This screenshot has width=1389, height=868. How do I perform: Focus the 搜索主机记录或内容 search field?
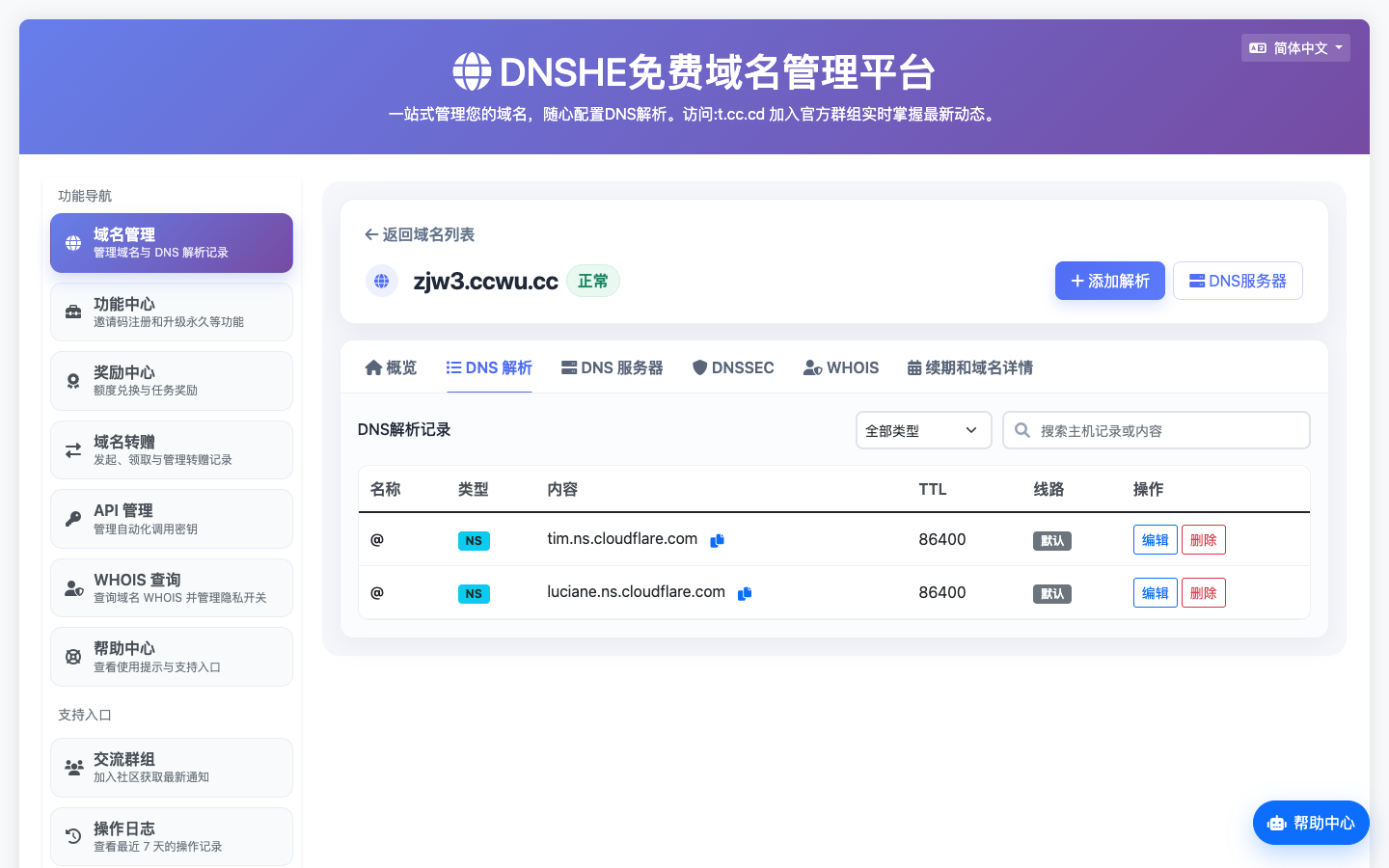[x=1156, y=430]
